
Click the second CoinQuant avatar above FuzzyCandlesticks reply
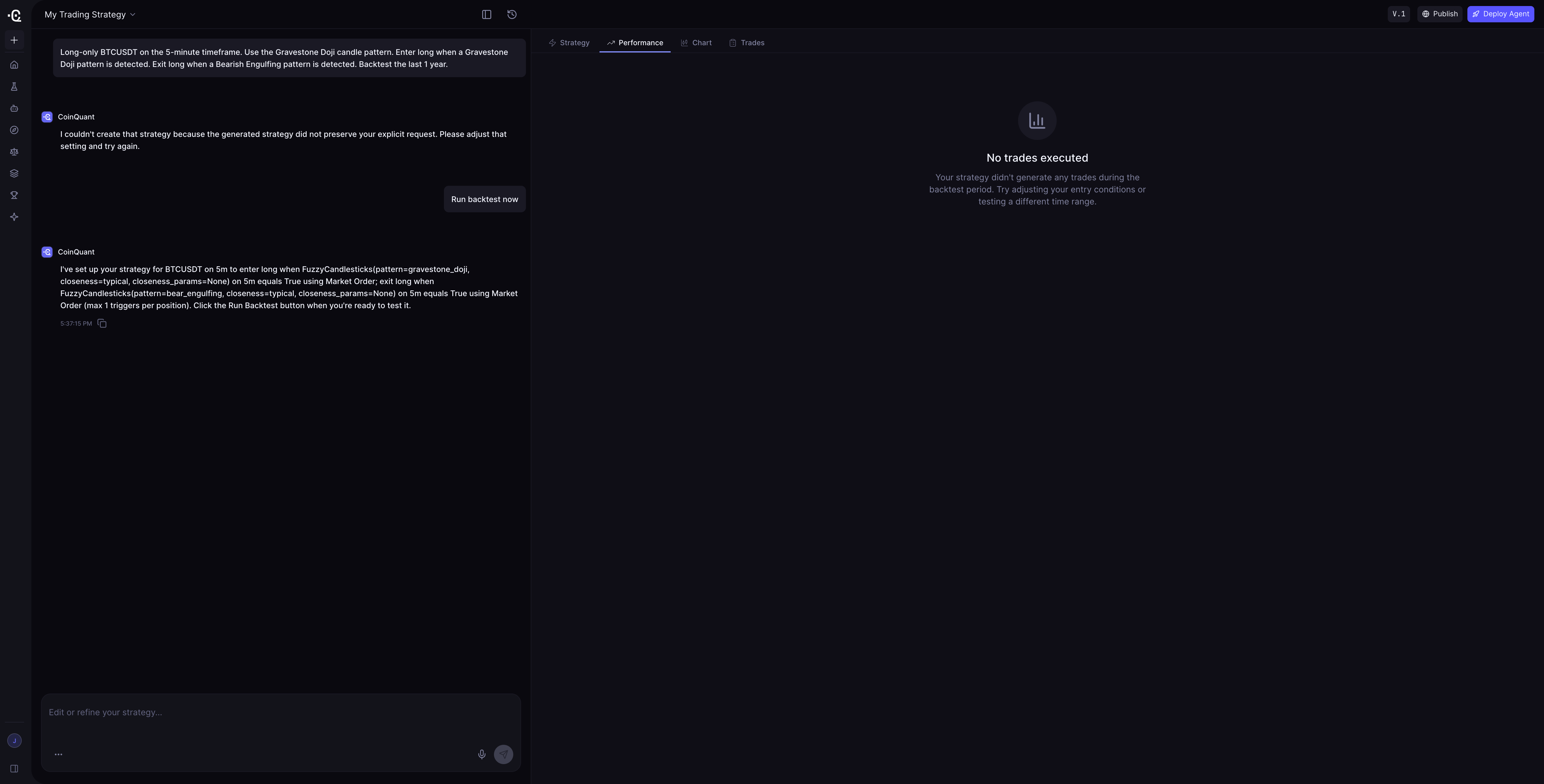47,252
